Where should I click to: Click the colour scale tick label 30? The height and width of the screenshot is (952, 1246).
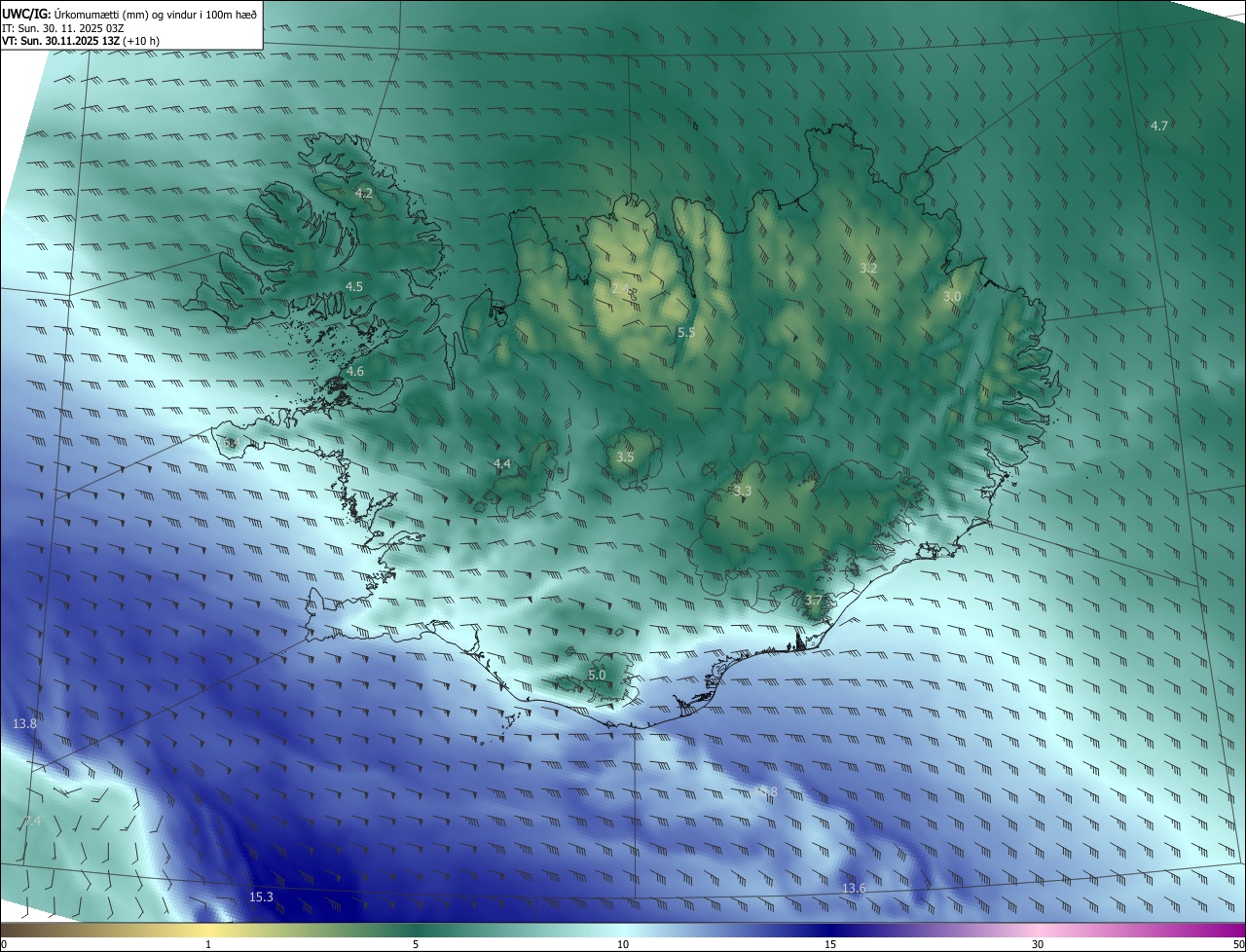coord(1038,944)
